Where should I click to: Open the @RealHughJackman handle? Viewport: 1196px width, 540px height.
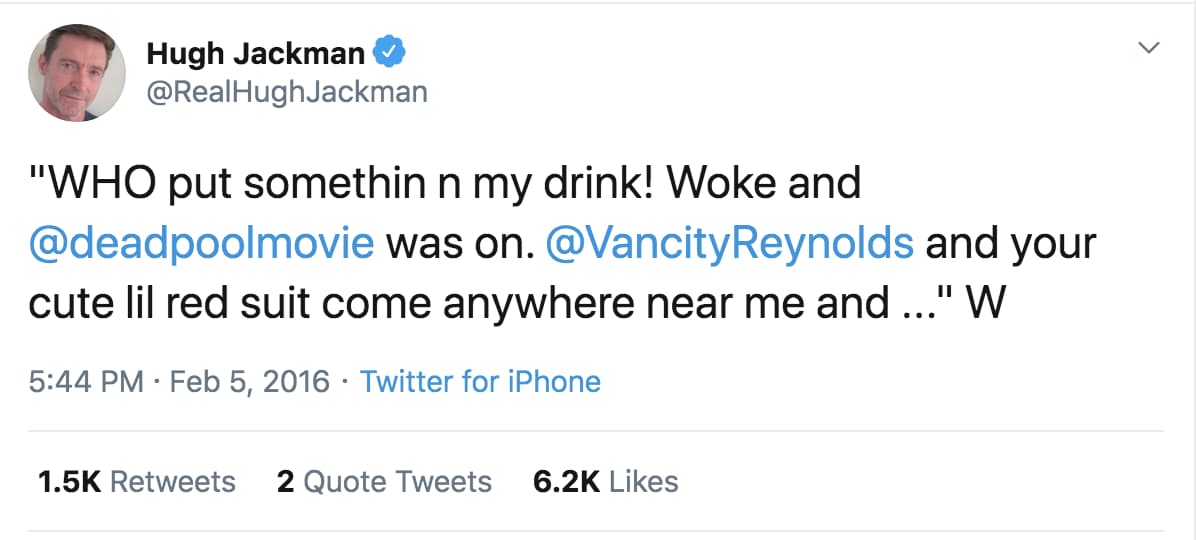pyautogui.click(x=287, y=92)
